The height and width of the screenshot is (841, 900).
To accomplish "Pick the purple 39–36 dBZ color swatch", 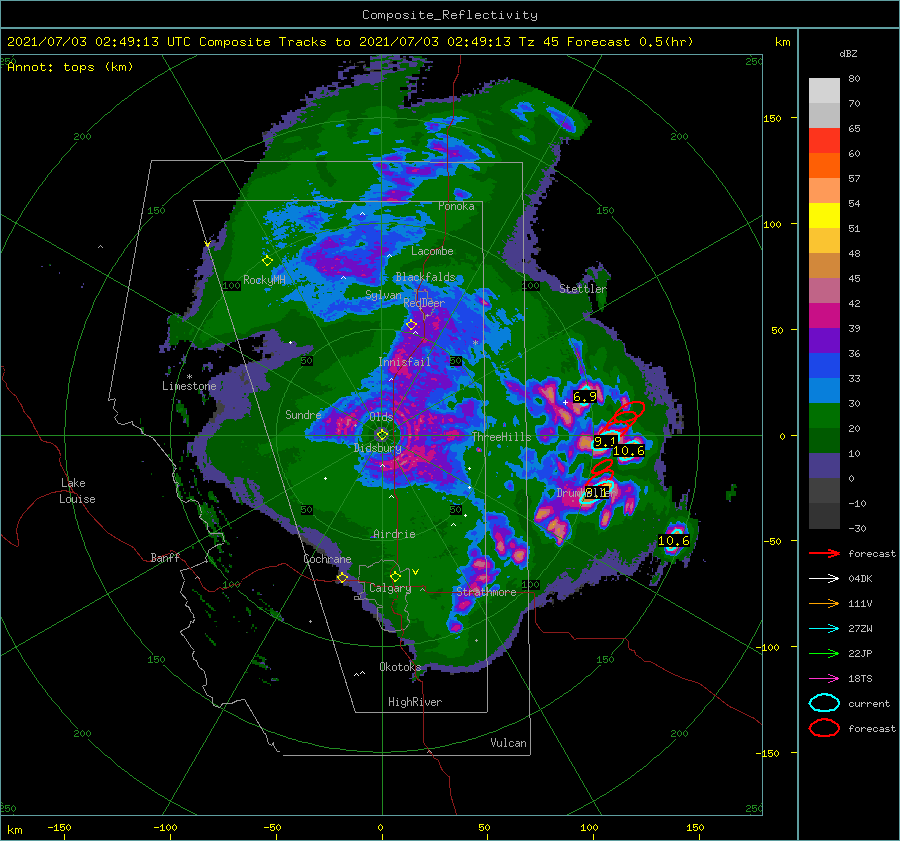I will 824,341.
